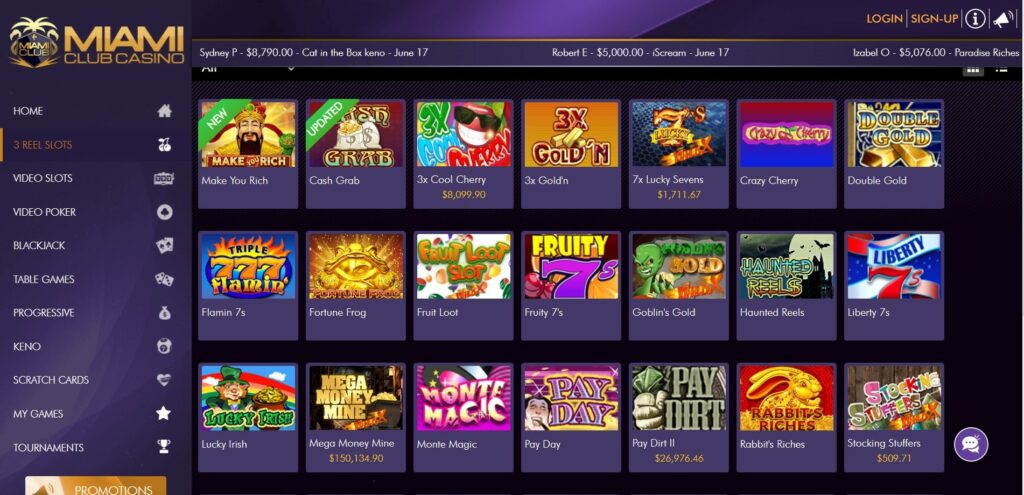
Task: Click the info circle icon
Action: pos(975,19)
